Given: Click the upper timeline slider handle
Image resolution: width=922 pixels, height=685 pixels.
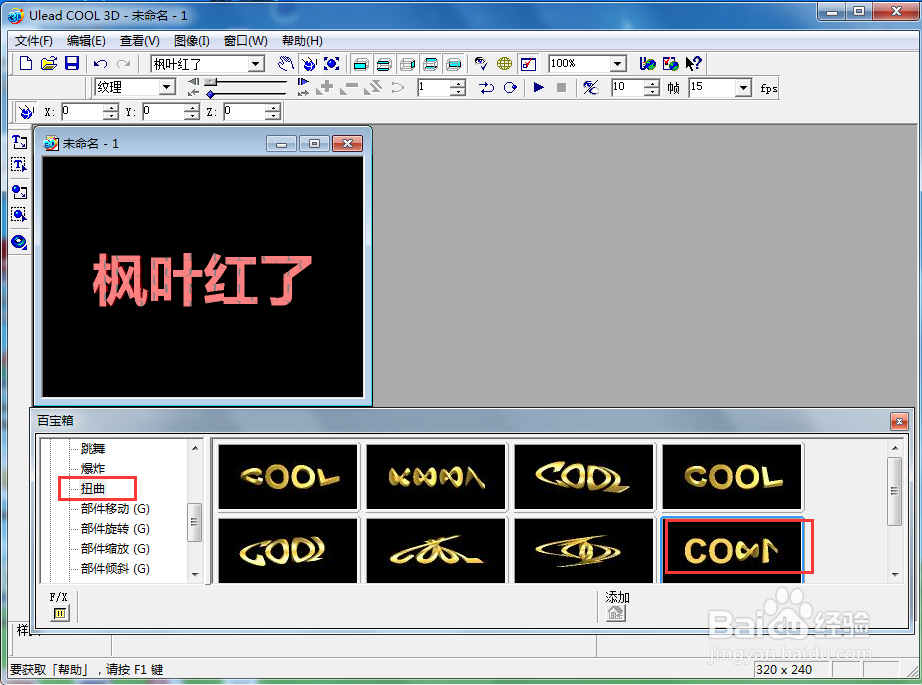Looking at the screenshot, I should click(211, 82).
